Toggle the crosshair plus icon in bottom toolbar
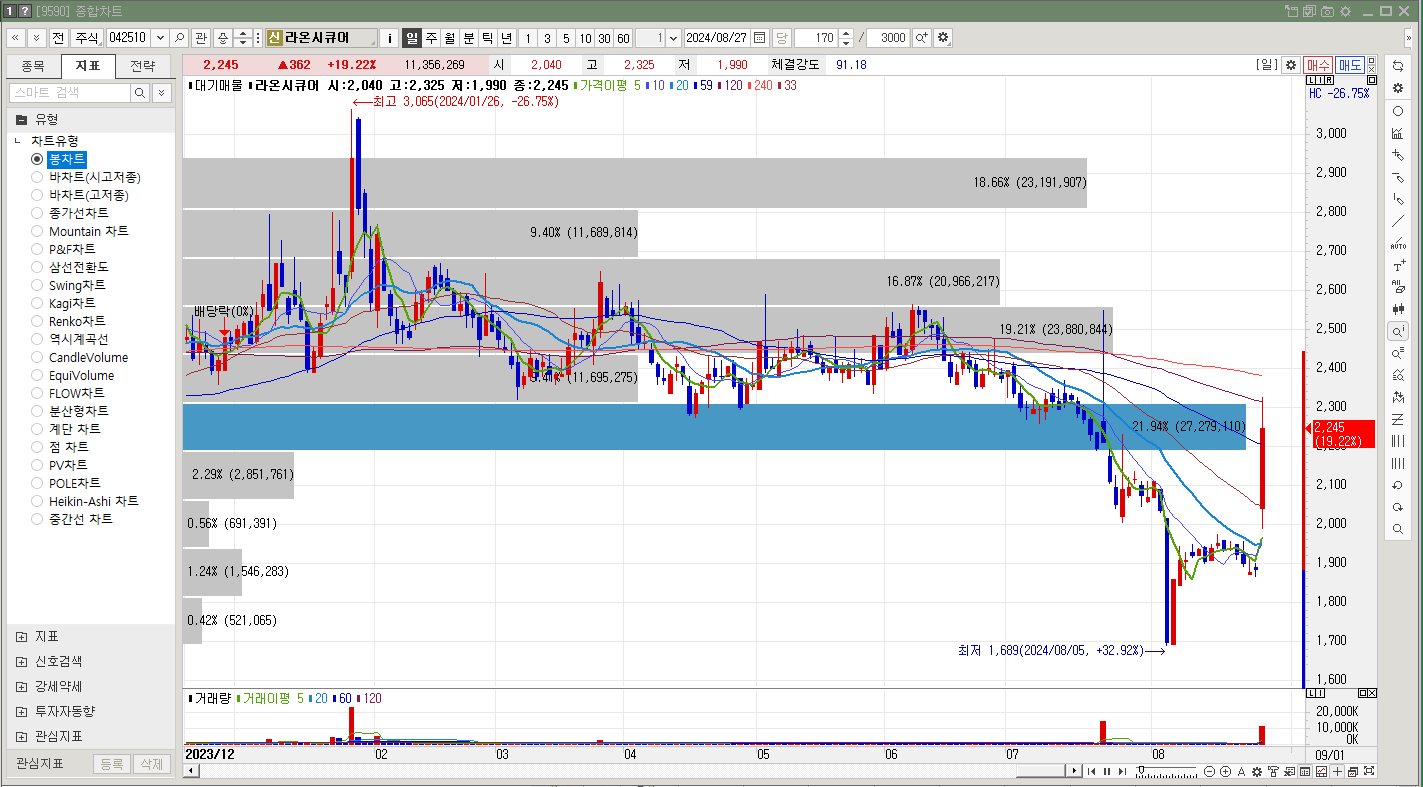Screen dimensions: 1423x787 (1338, 771)
